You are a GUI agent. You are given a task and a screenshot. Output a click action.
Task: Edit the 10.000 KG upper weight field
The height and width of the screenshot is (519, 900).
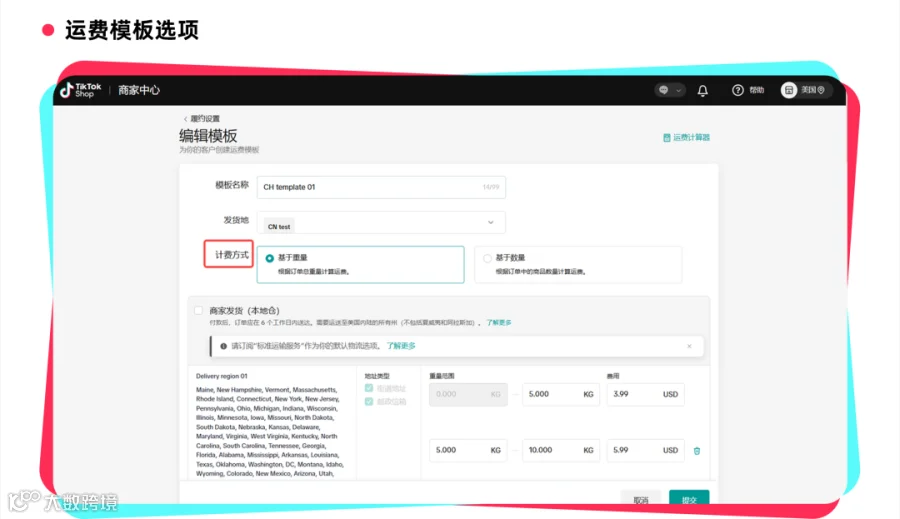[x=561, y=450]
